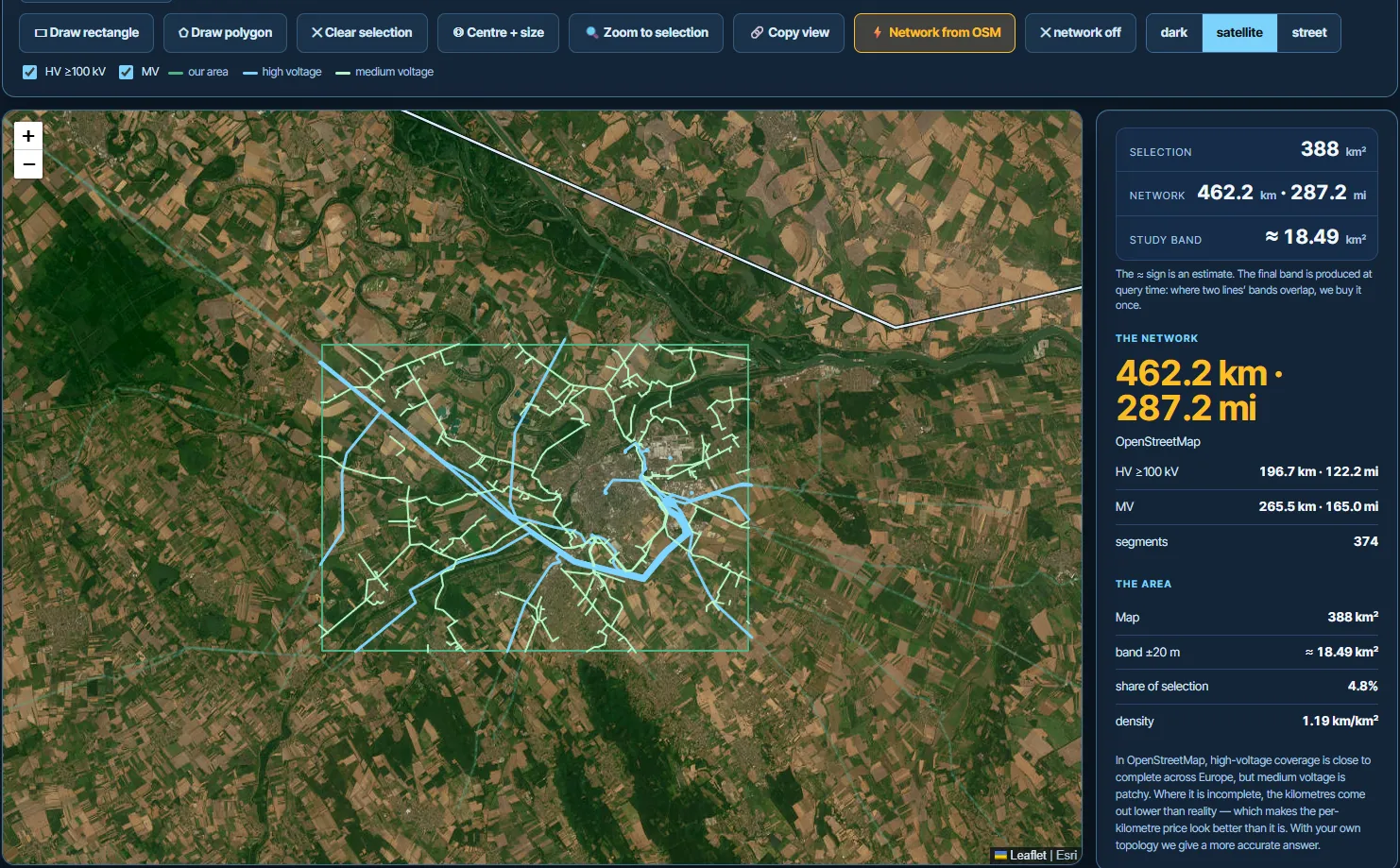Click the density value 1.19 km/km²
The width and height of the screenshot is (1400, 868).
click(1340, 721)
